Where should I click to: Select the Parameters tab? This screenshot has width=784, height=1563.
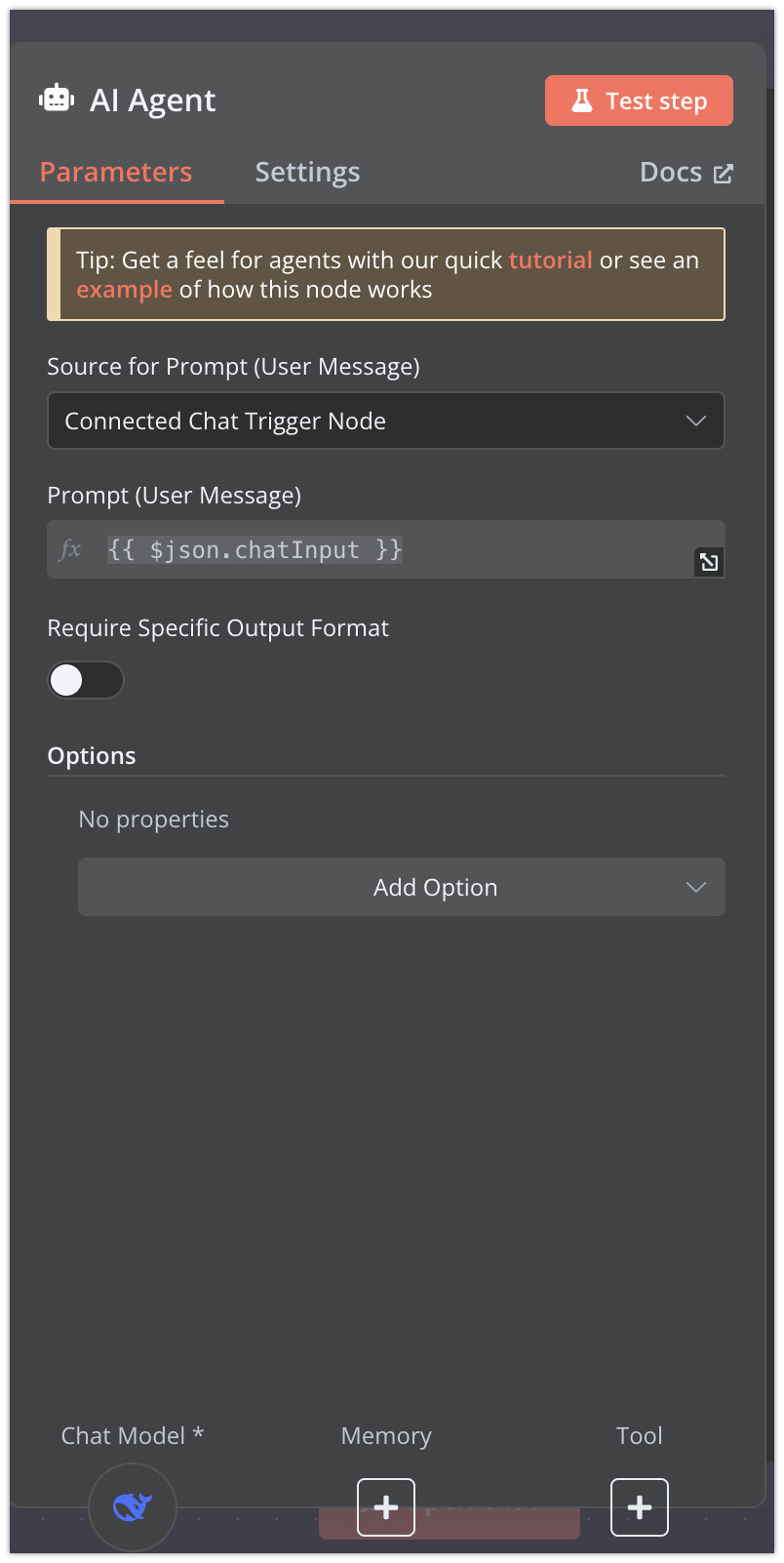point(115,172)
